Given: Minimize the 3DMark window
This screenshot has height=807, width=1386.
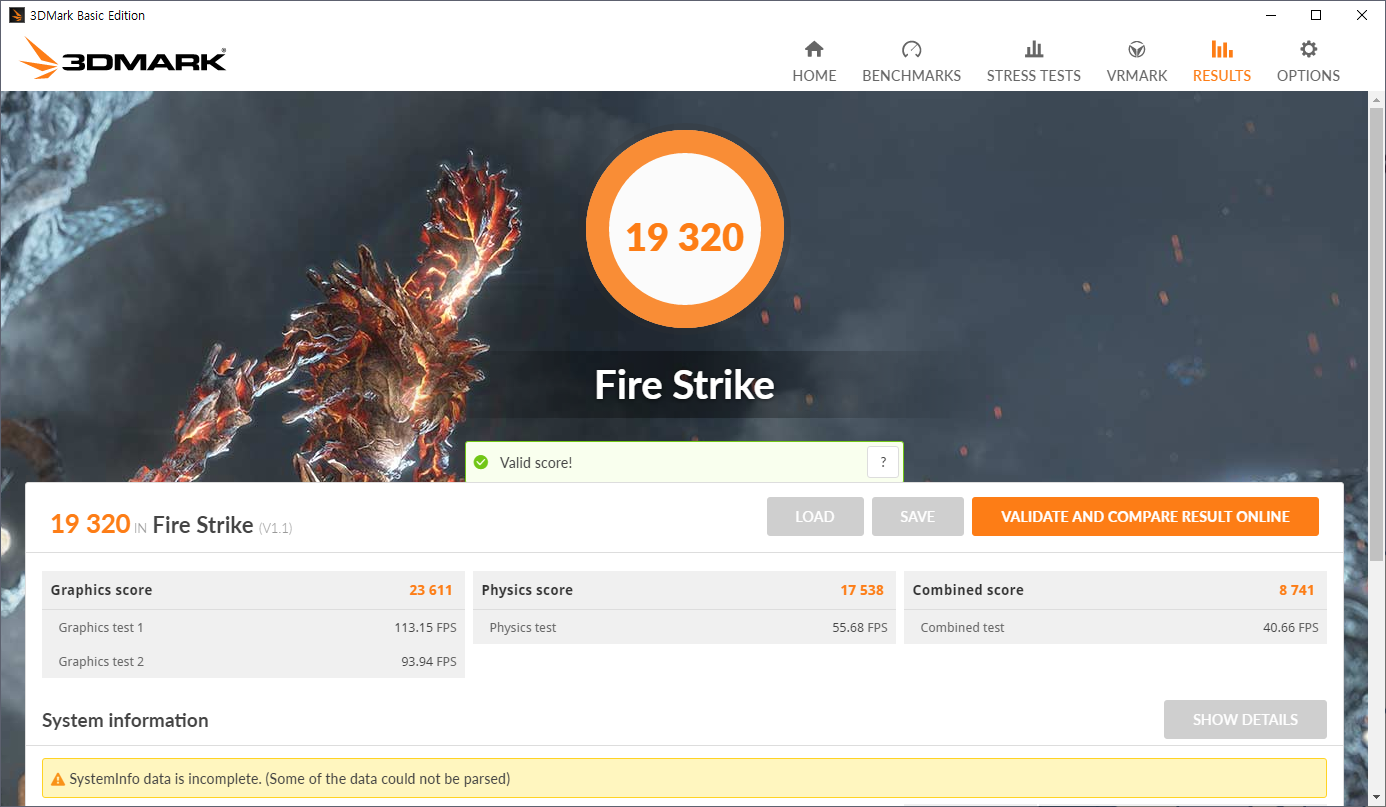Looking at the screenshot, I should [x=1271, y=15].
